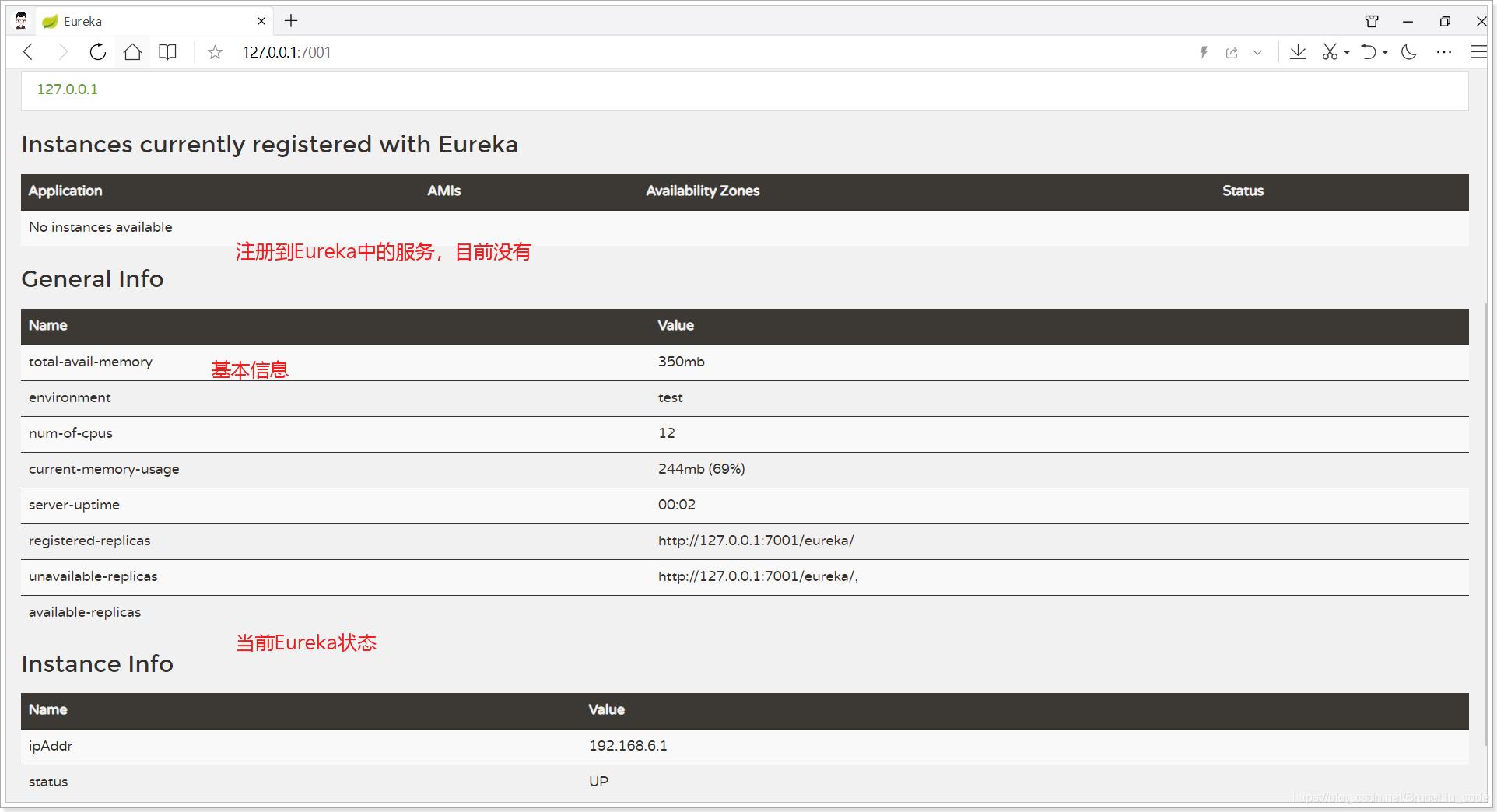Screen dimensions: 1497x812
Task: Click the Status column header
Action: [1243, 191]
